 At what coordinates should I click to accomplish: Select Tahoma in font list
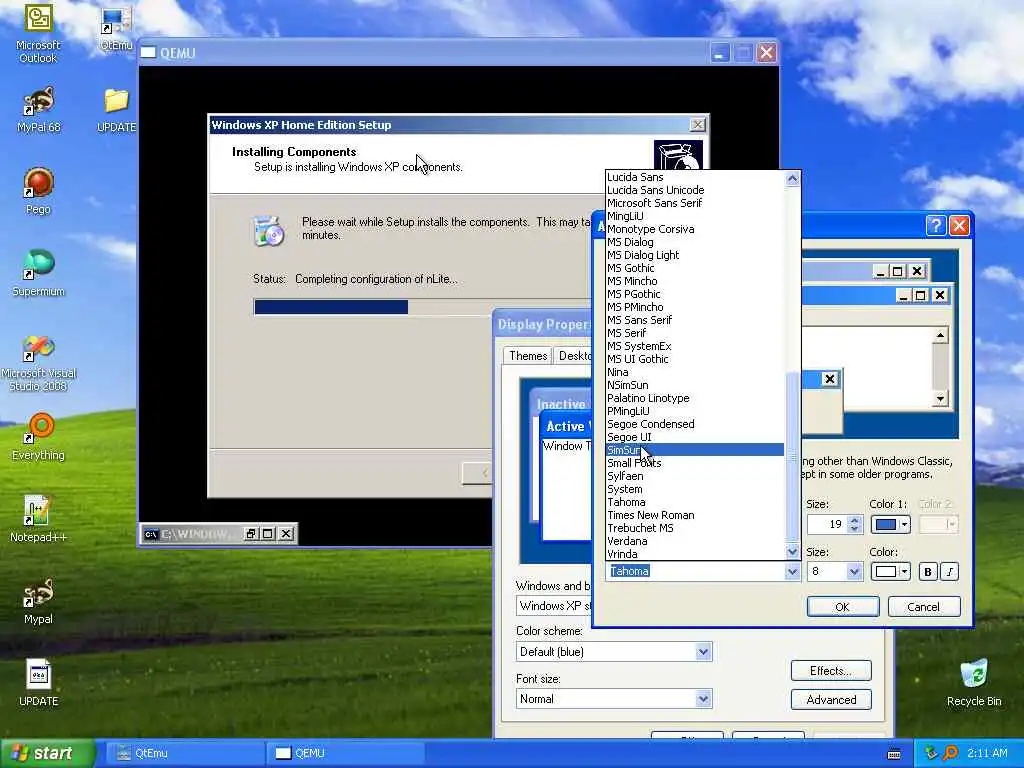(695, 502)
